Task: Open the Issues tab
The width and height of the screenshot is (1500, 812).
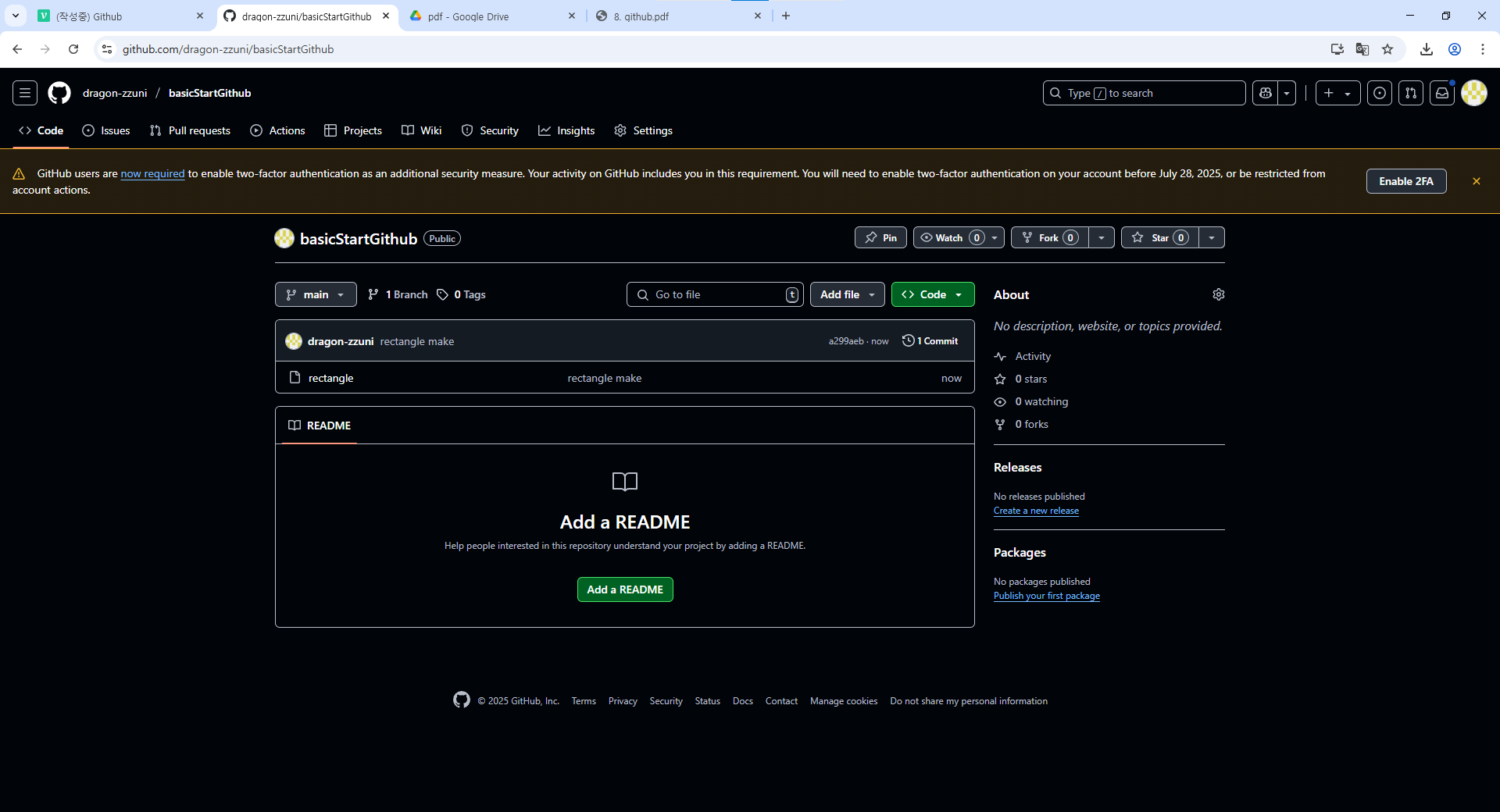Action: 106,130
